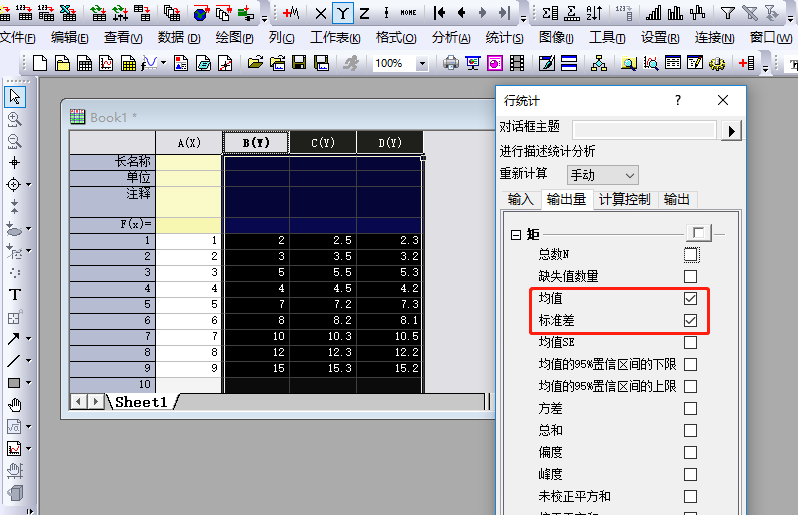
Task: Choose the Pan hand tool
Action: click(x=15, y=404)
